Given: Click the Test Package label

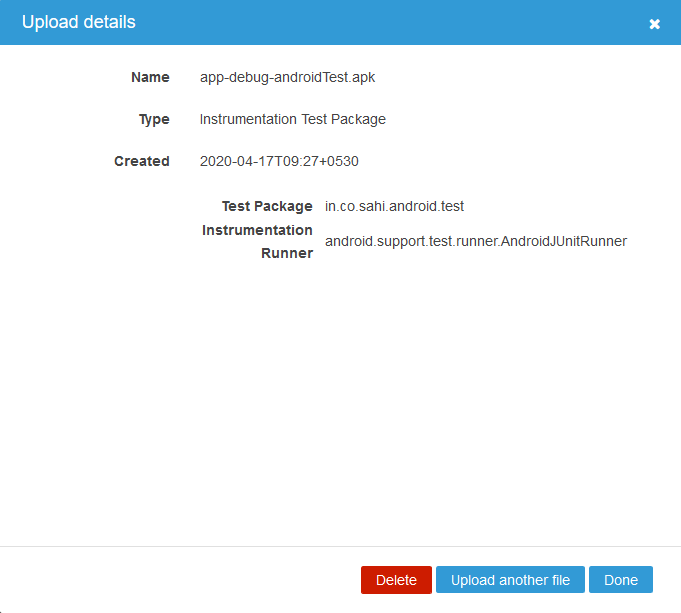Looking at the screenshot, I should (267, 206).
